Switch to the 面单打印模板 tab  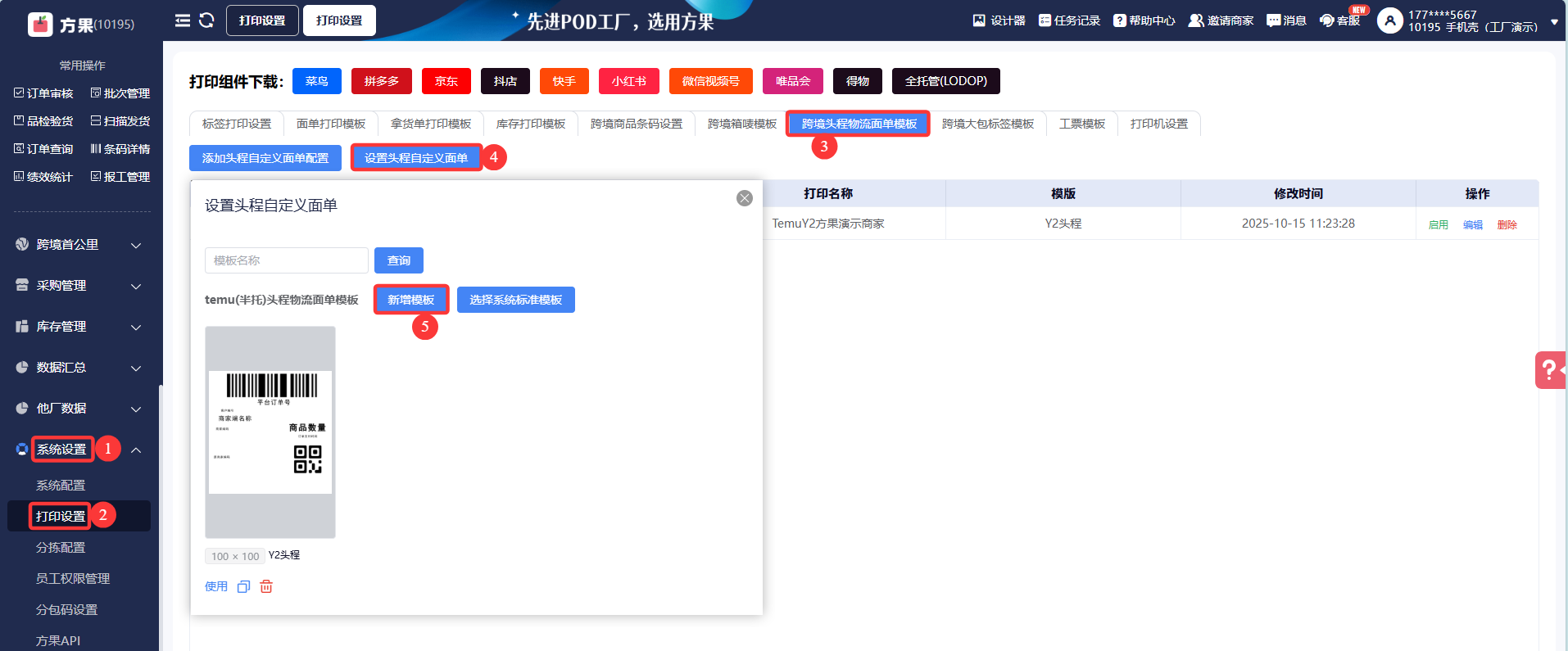point(331,124)
